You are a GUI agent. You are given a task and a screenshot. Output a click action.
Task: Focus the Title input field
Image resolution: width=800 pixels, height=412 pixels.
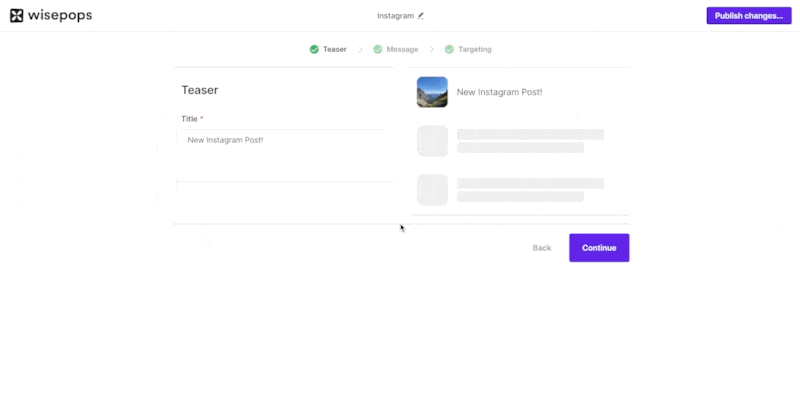(285, 140)
